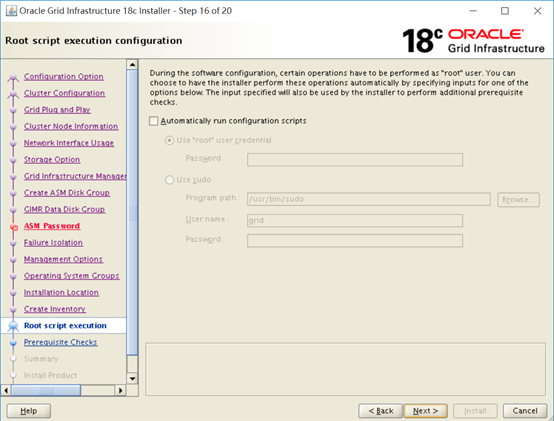Screen dimensions: 554x421
Task: Open the Grid Infrastructure Management step
Action: click(75, 176)
